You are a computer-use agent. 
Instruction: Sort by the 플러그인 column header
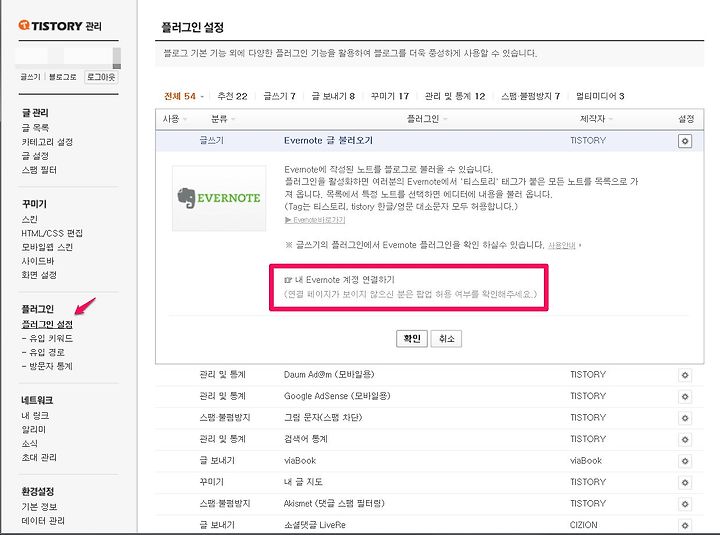[427, 119]
